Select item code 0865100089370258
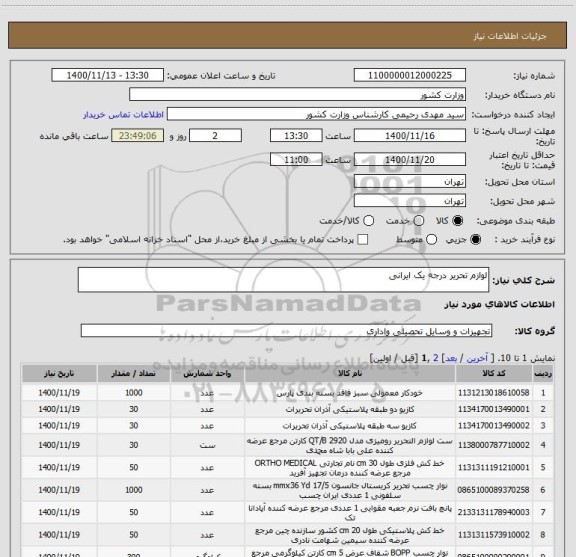Viewport: 576px width, 557px height. click(x=494, y=490)
